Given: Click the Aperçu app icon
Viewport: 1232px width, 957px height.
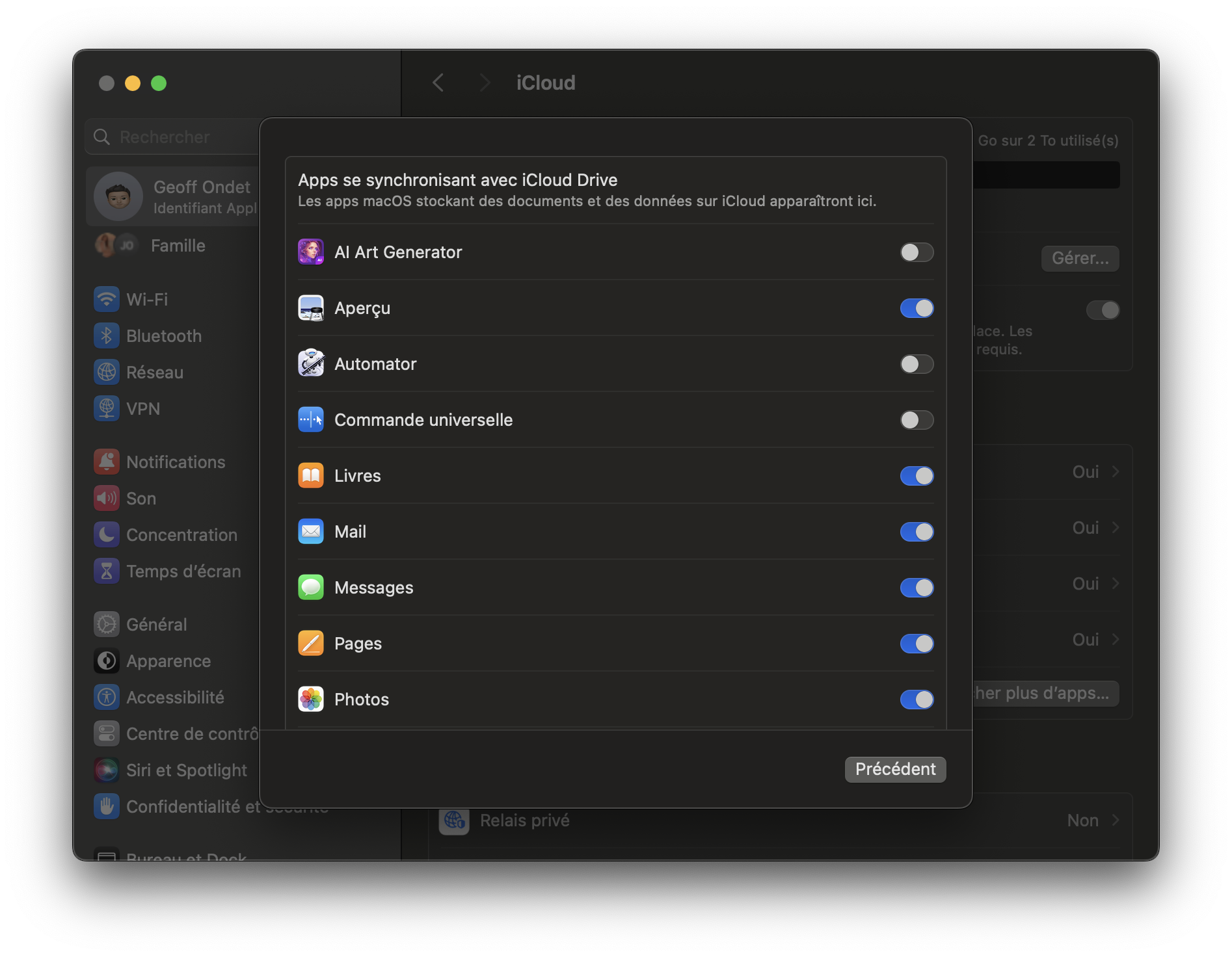Looking at the screenshot, I should point(310,308).
